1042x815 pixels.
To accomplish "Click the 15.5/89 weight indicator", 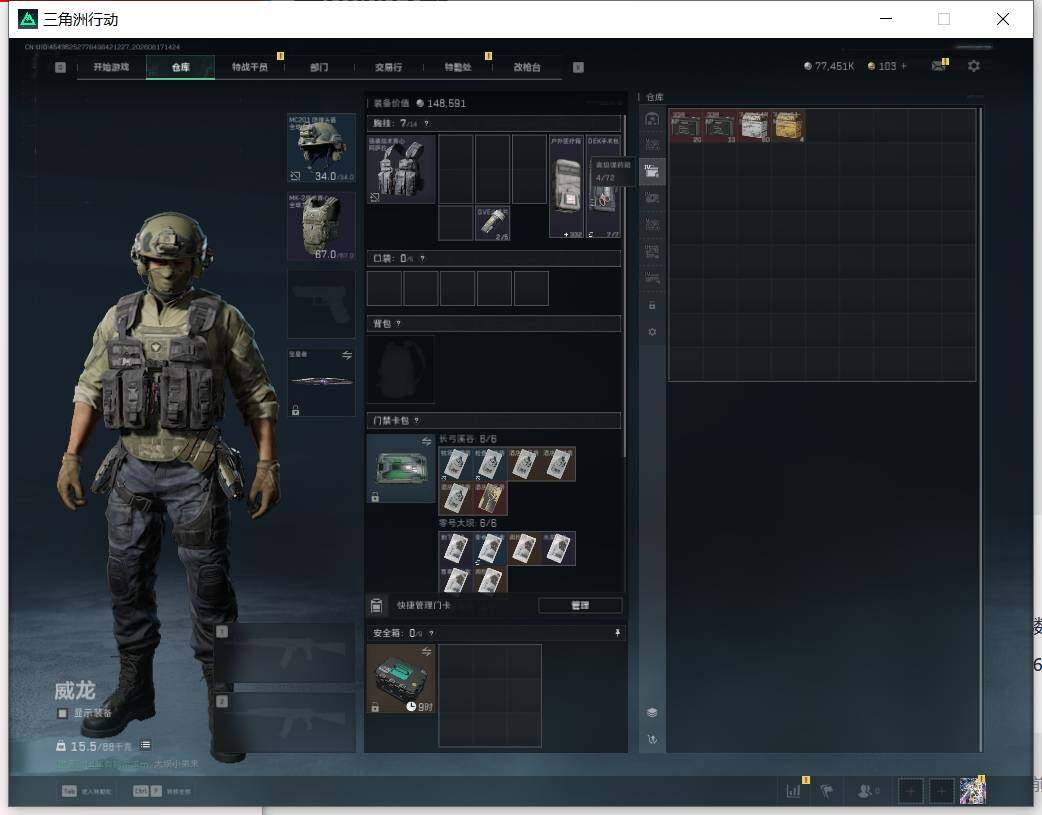I will coord(94,747).
